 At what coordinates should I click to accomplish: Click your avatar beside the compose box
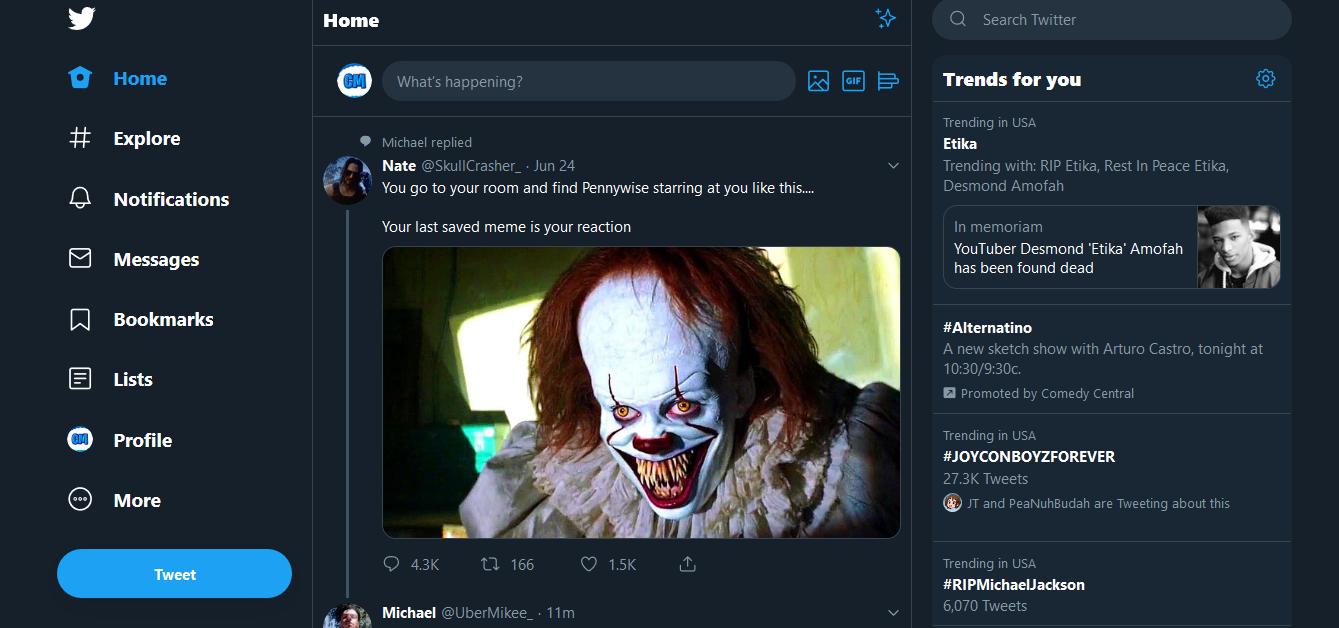click(x=354, y=81)
